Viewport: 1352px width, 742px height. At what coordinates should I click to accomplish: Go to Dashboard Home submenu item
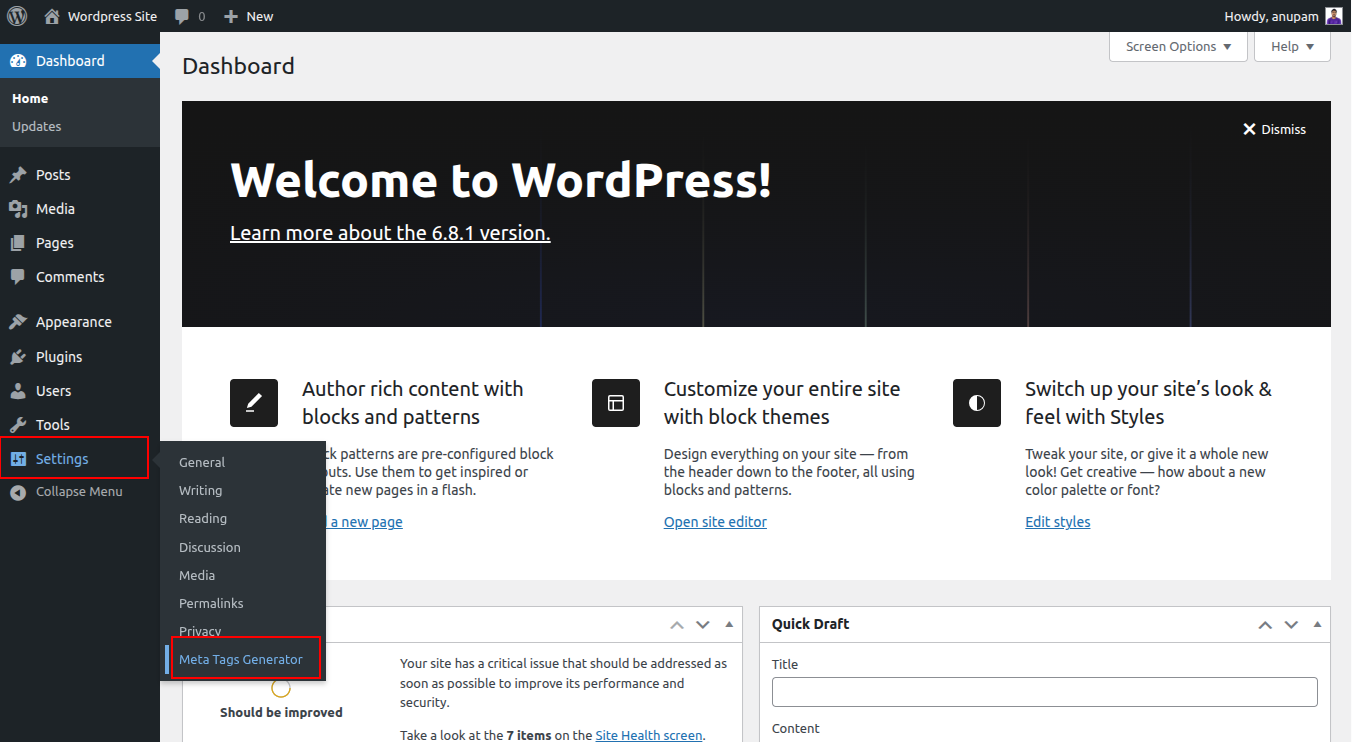[30, 98]
